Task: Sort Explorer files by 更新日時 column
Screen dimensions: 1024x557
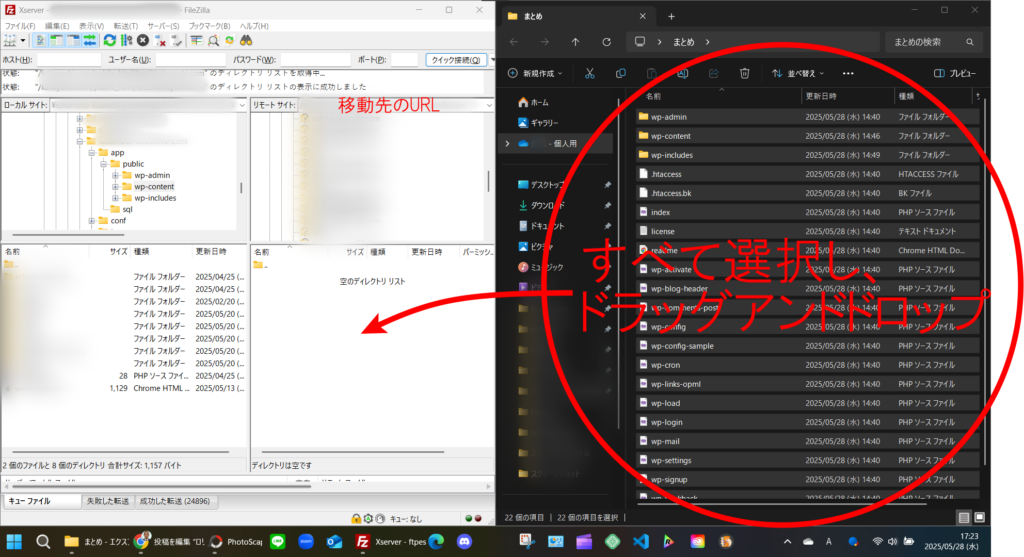Action: point(846,96)
